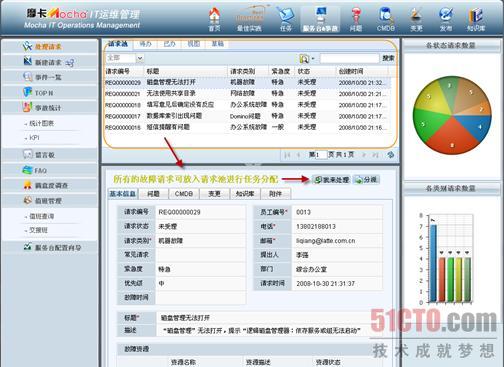504x367 pixels.
Task: Open the 首页 home icon
Action: coord(215,20)
